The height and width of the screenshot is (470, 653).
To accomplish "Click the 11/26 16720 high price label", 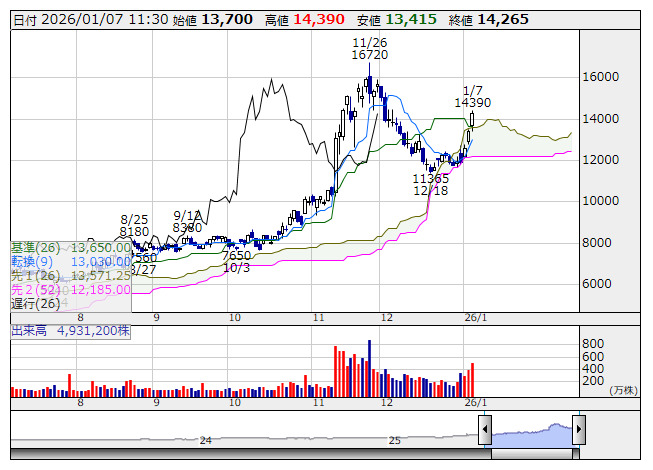I will (x=369, y=49).
